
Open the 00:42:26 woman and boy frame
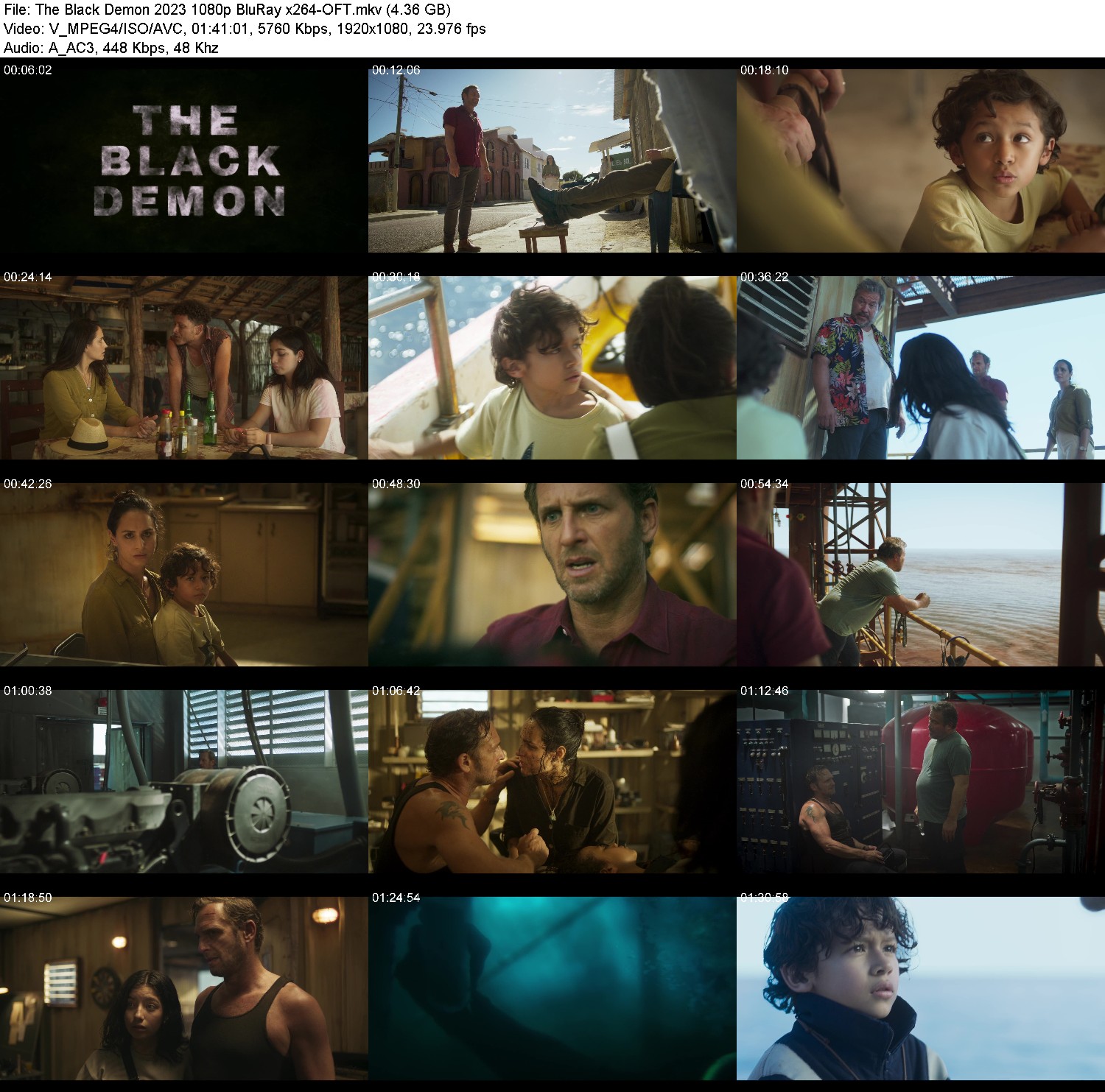[x=184, y=575]
